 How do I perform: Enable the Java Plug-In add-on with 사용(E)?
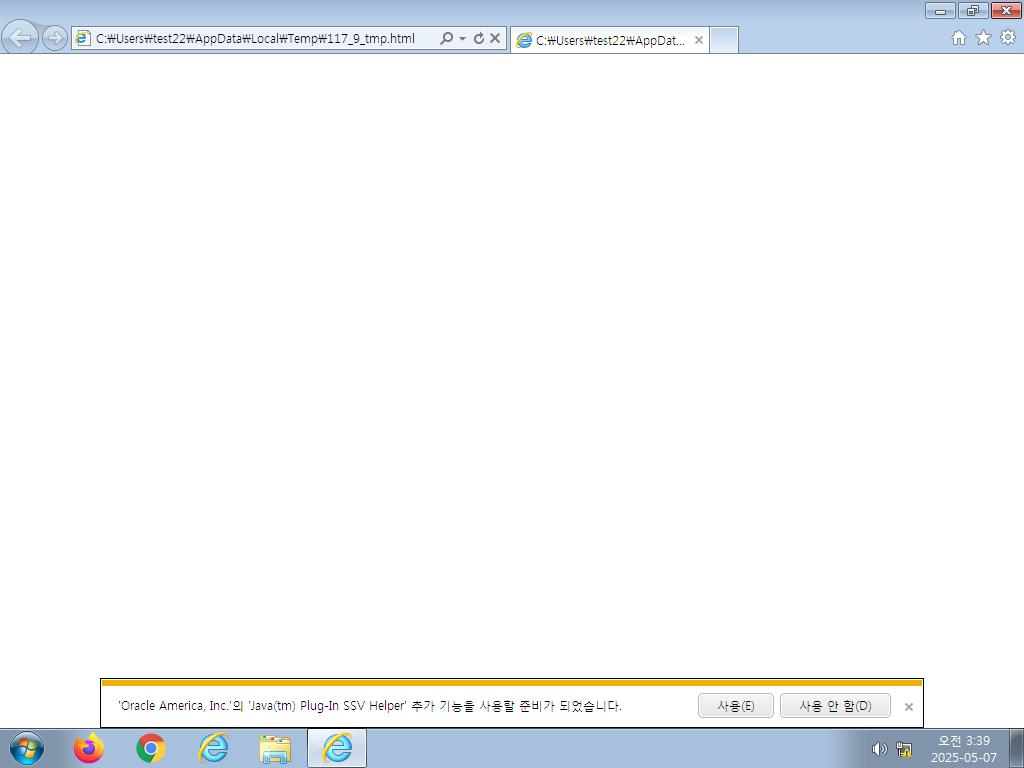[x=735, y=706]
